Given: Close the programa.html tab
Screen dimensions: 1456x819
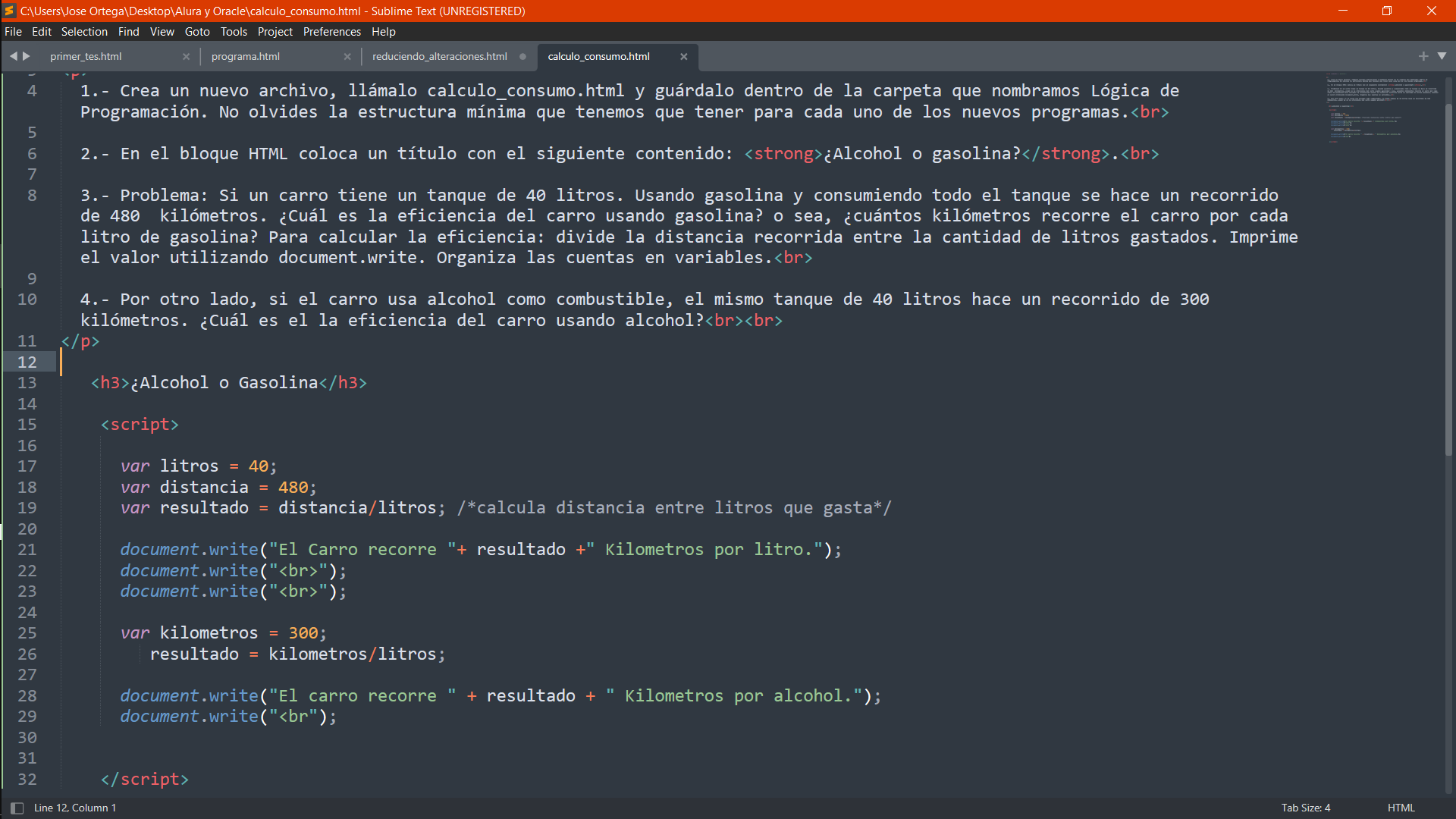Looking at the screenshot, I should [x=347, y=57].
